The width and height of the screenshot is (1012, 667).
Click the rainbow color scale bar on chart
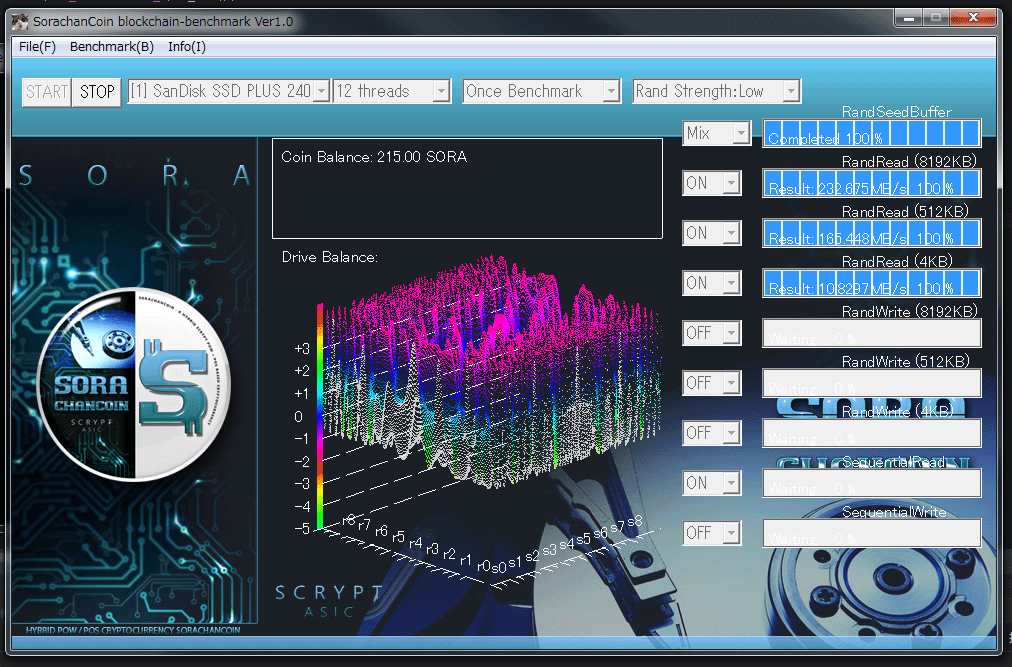(319, 416)
